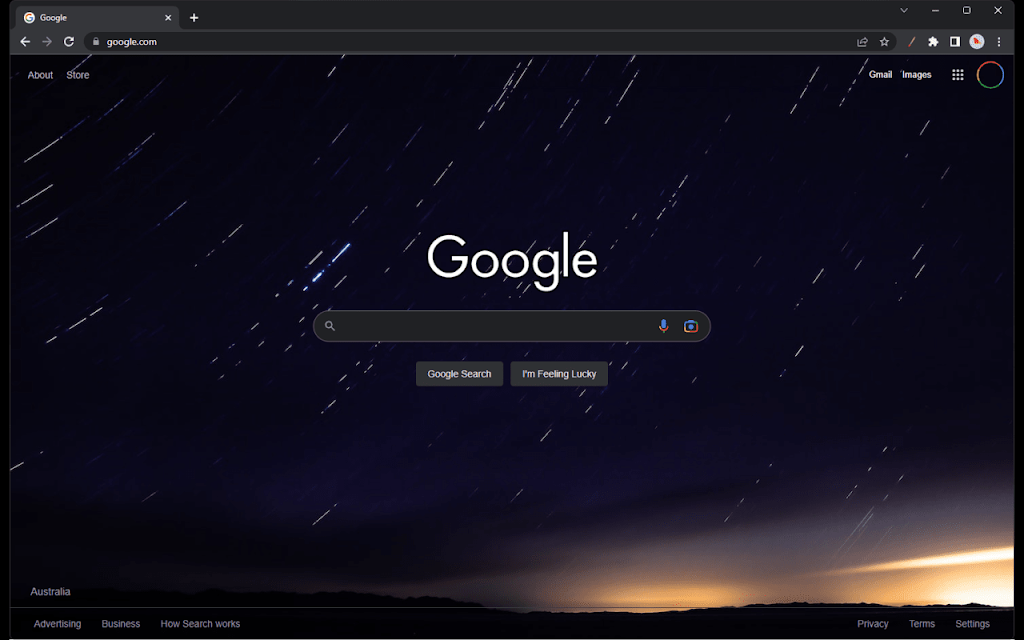Reload the Google page
The height and width of the screenshot is (640, 1024).
click(69, 42)
